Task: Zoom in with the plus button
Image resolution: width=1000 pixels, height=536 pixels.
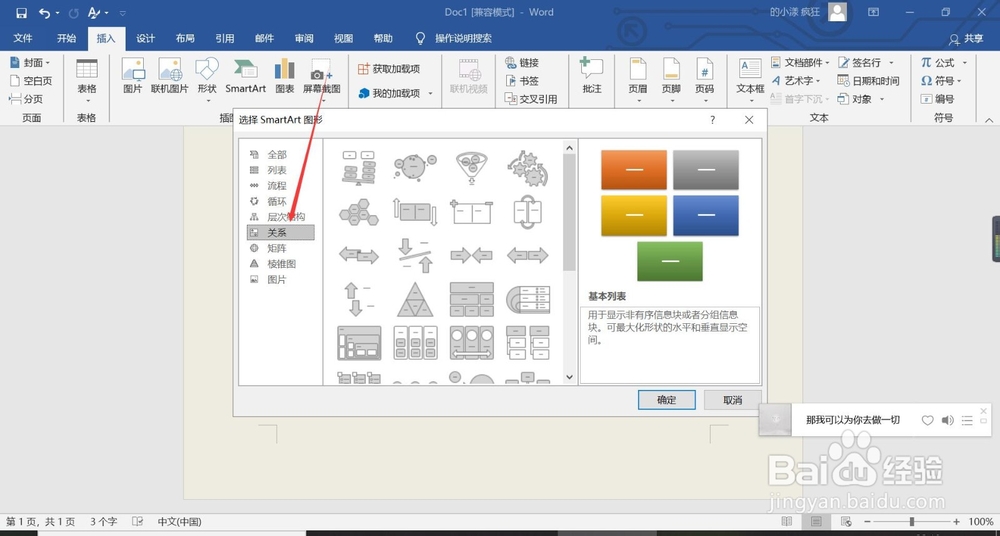Action: tap(957, 521)
